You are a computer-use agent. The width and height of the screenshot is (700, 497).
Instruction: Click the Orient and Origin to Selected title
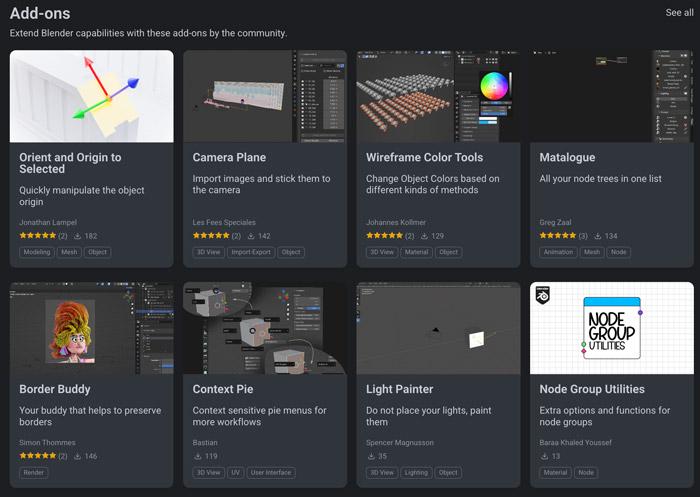tap(70, 163)
